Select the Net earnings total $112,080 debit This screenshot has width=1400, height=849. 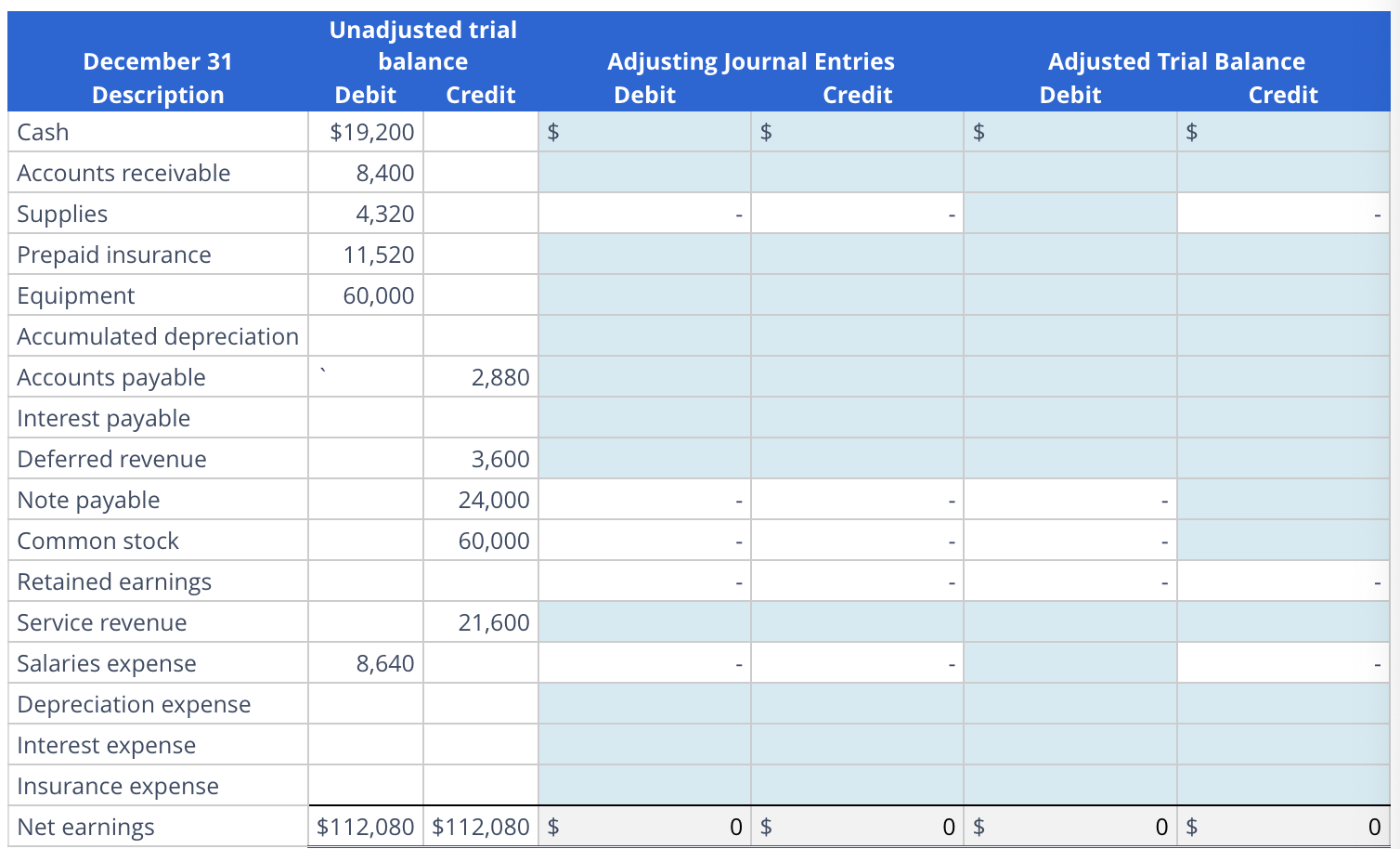click(x=365, y=826)
